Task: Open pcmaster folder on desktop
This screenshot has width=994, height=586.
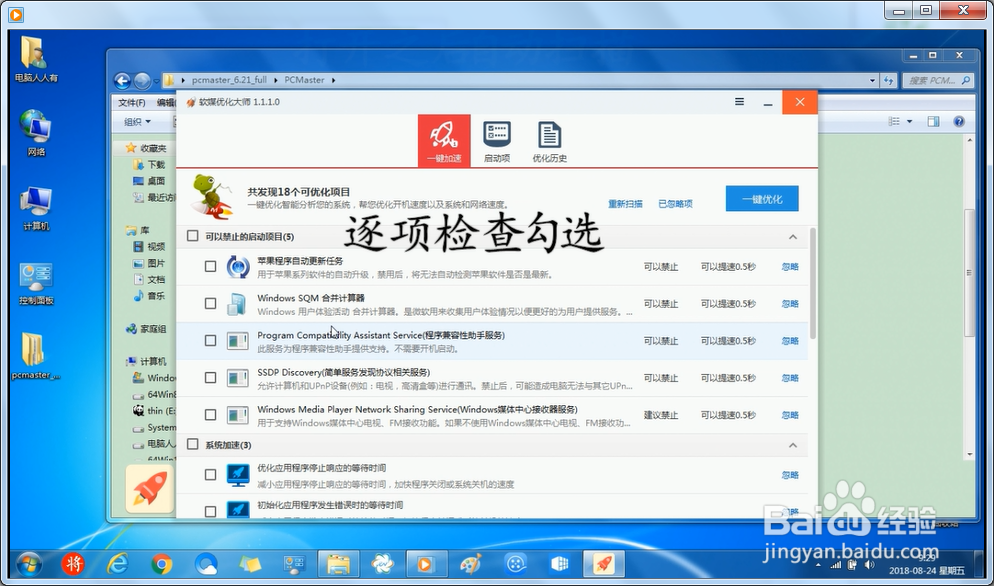Action: pyautogui.click(x=36, y=356)
